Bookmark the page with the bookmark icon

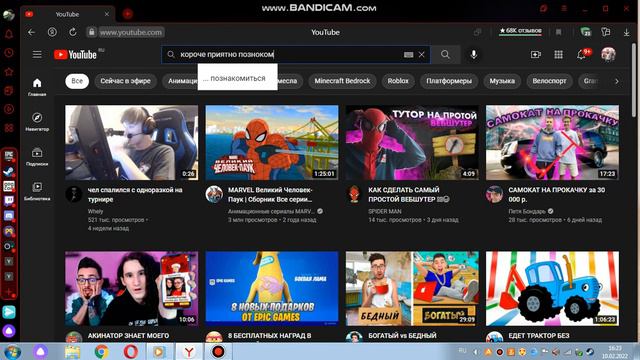pyautogui.click(x=558, y=32)
